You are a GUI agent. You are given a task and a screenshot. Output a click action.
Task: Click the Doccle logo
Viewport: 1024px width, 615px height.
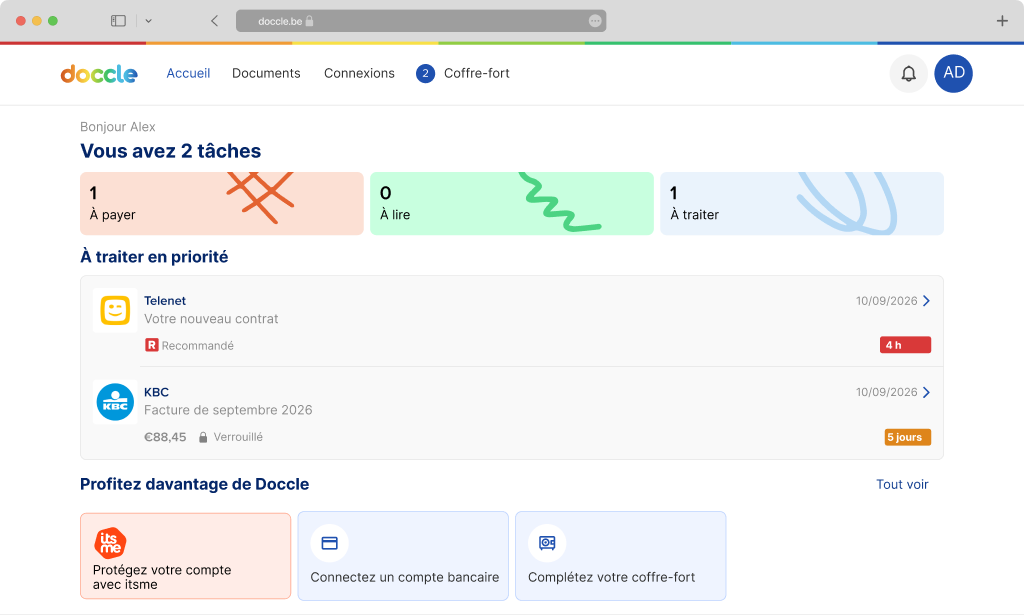99,74
